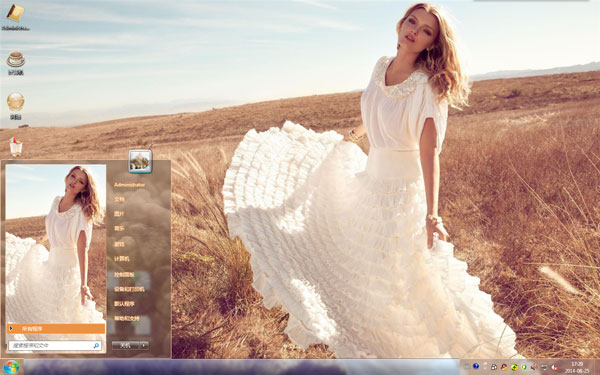The width and height of the screenshot is (600, 375).
Task: Open Devices and Printers (设备和打印机) entry
Action: 129,289
